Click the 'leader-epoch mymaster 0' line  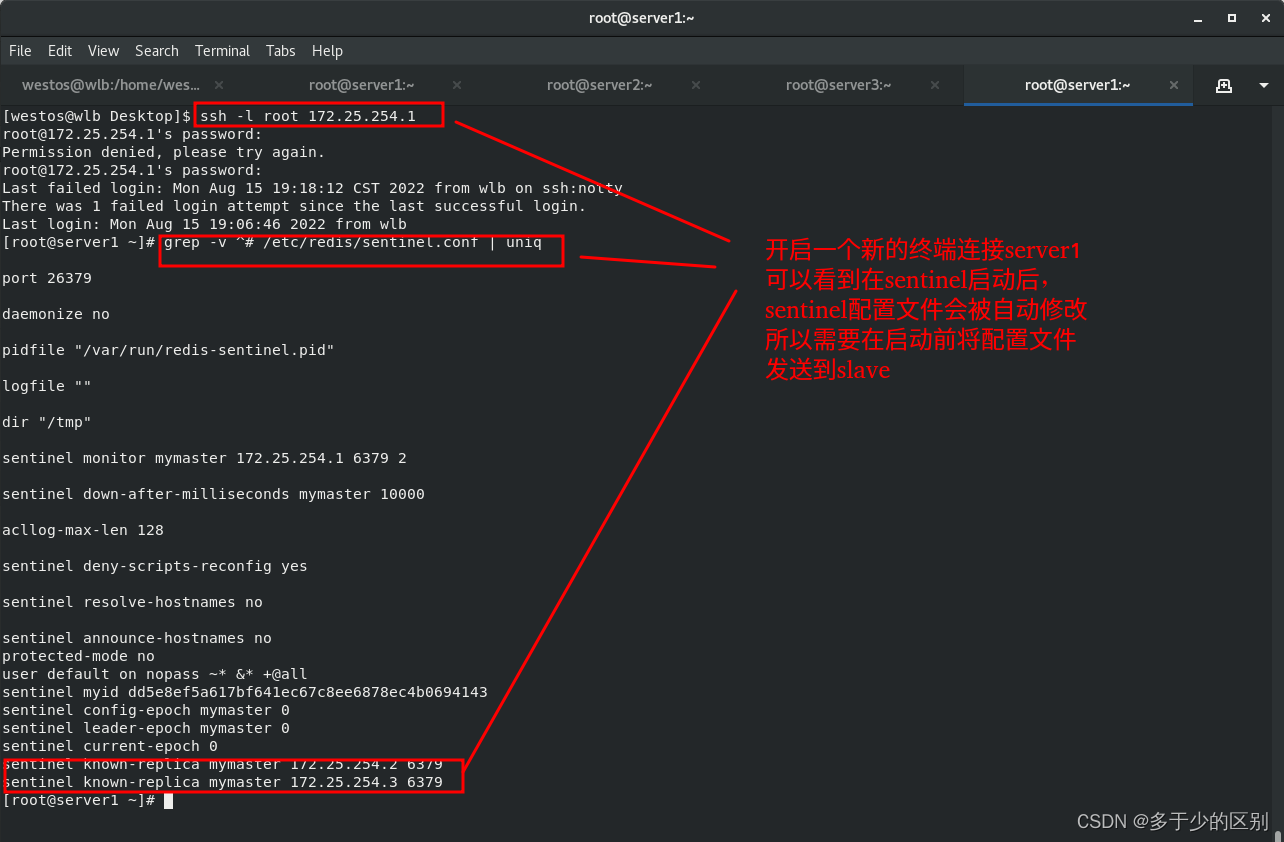146,728
